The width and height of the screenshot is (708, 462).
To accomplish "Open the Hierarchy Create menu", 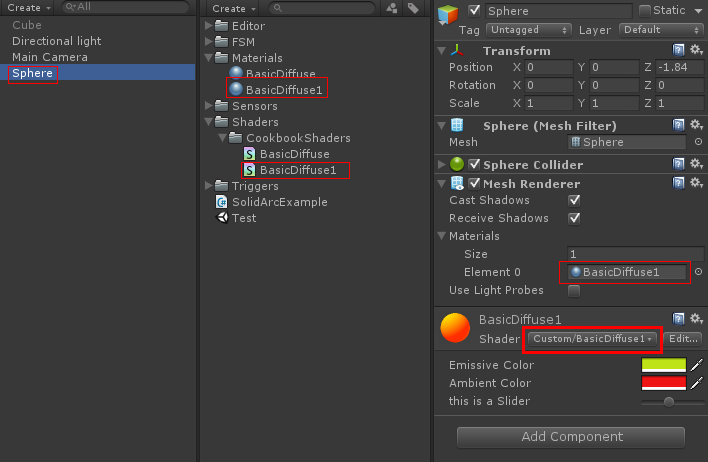I will tap(27, 8).
